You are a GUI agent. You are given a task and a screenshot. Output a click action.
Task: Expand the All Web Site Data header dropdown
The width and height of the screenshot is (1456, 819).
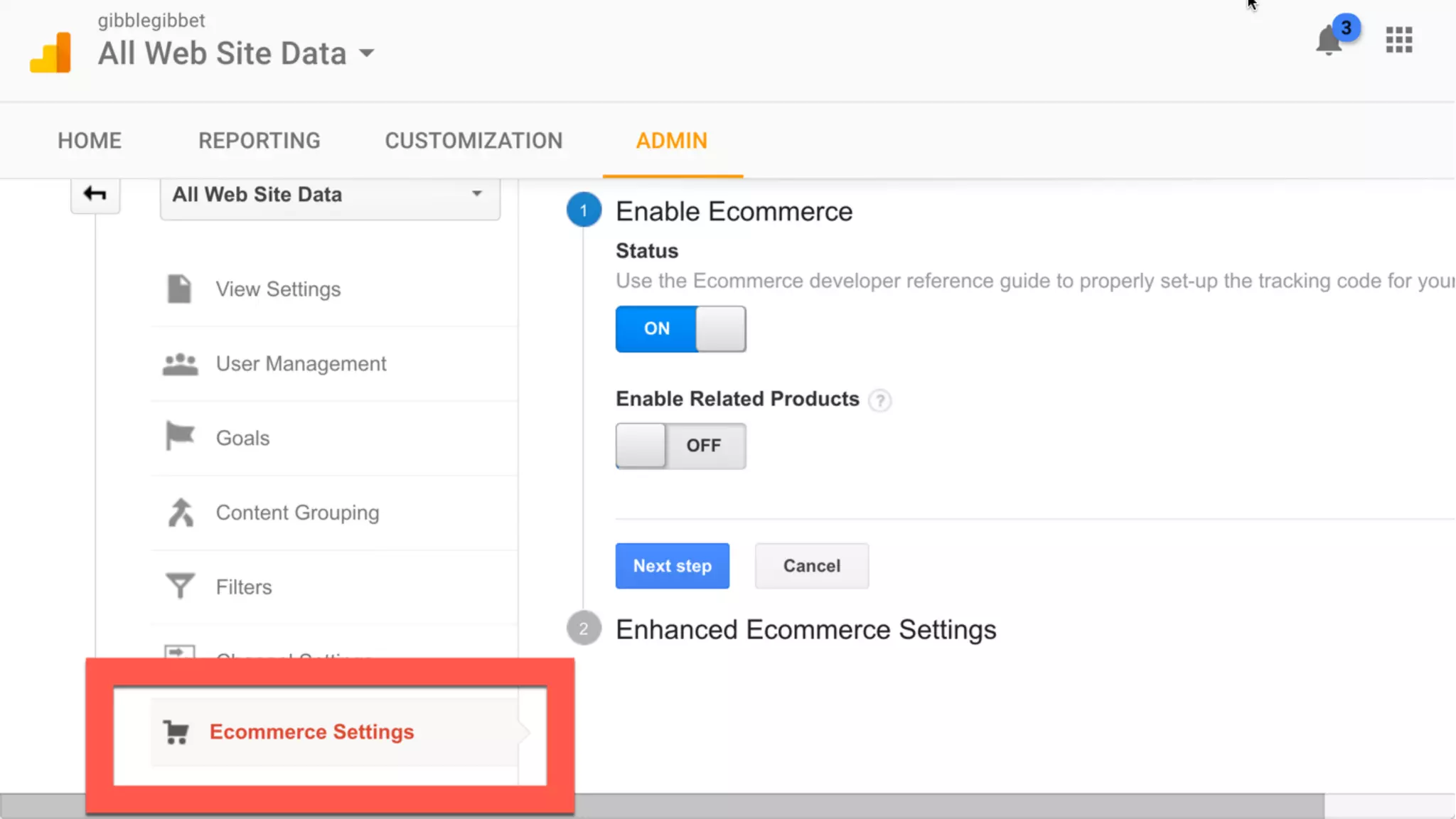(x=367, y=53)
